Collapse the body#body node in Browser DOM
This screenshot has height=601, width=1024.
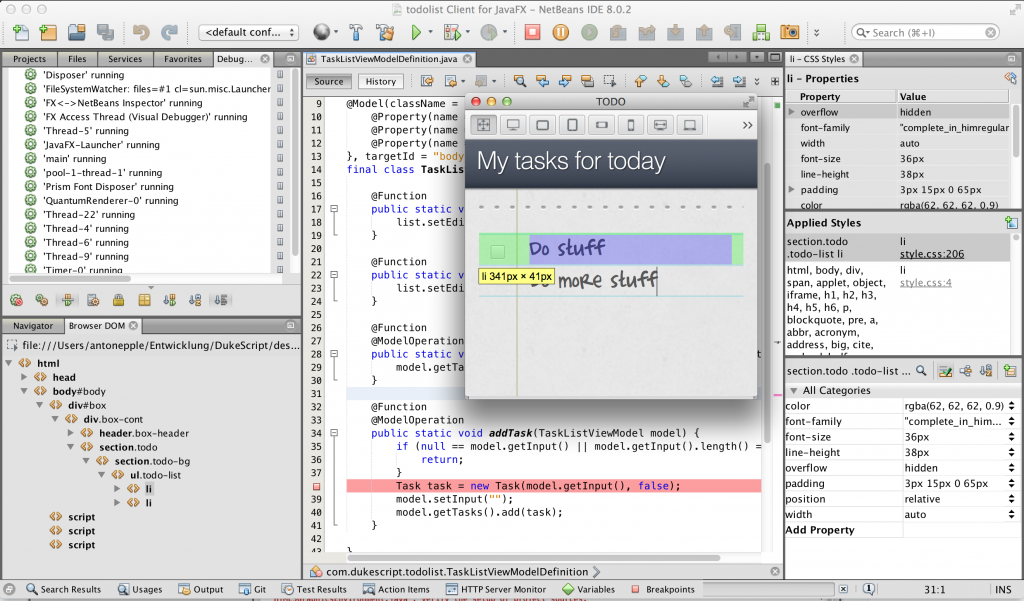coord(24,391)
